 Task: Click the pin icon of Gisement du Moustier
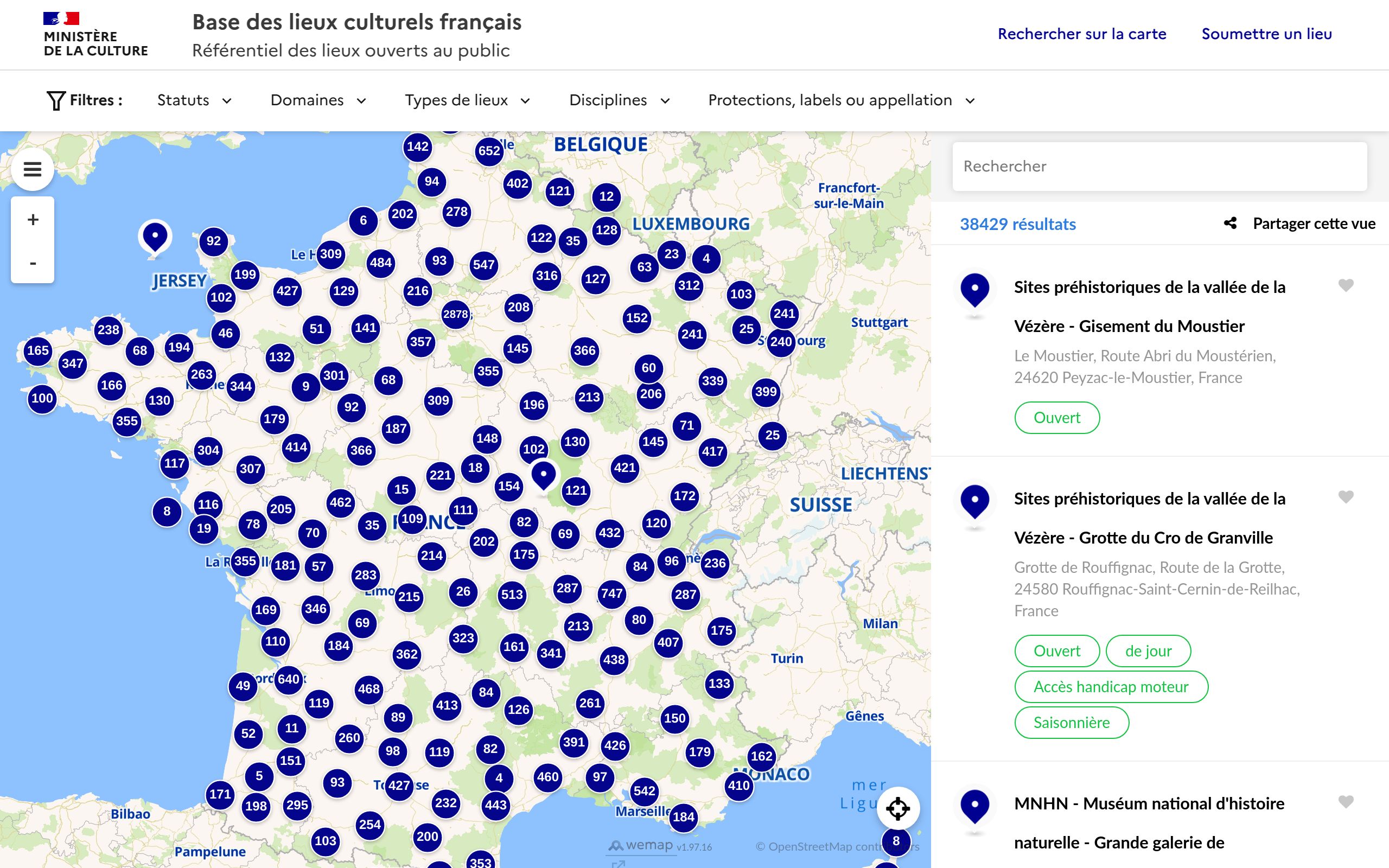click(974, 291)
